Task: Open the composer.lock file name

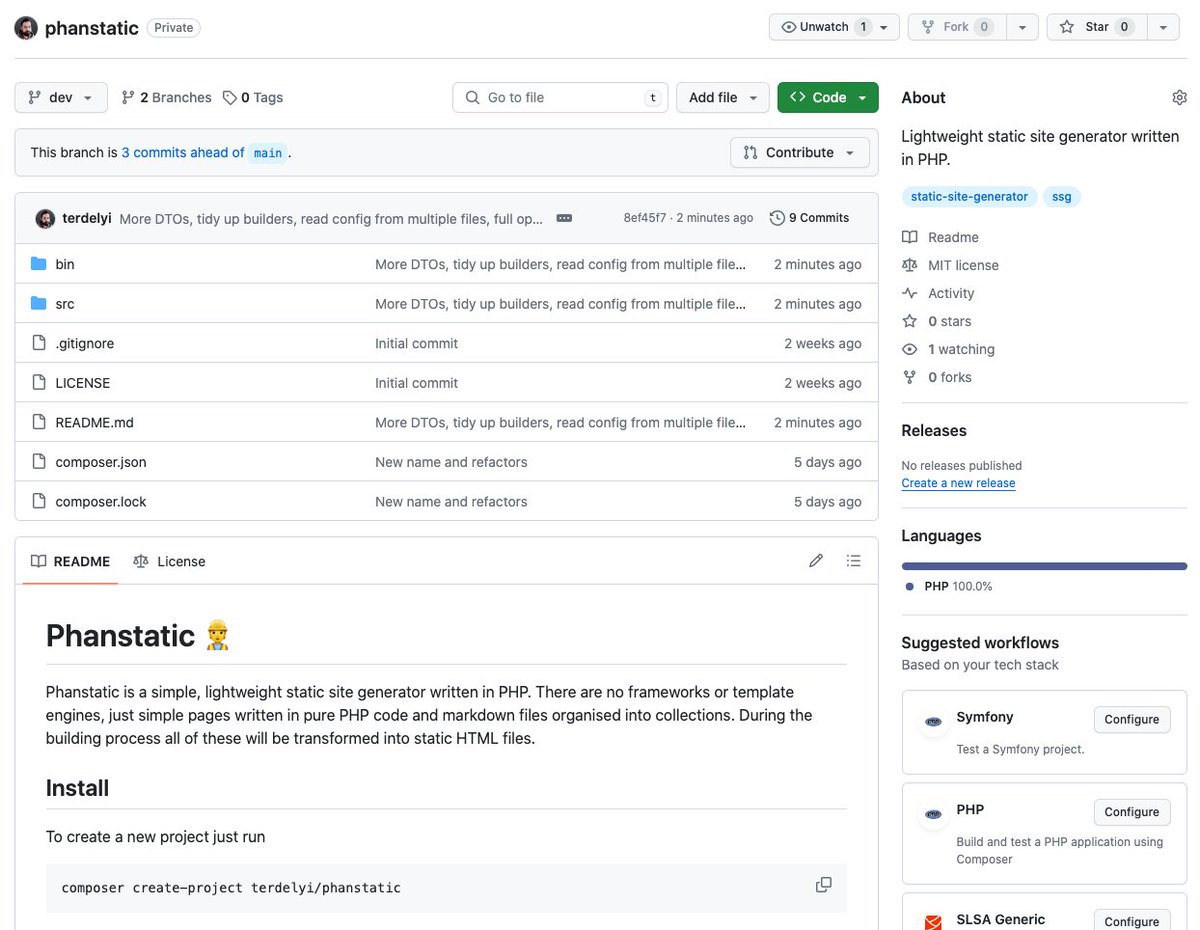Action: [101, 501]
